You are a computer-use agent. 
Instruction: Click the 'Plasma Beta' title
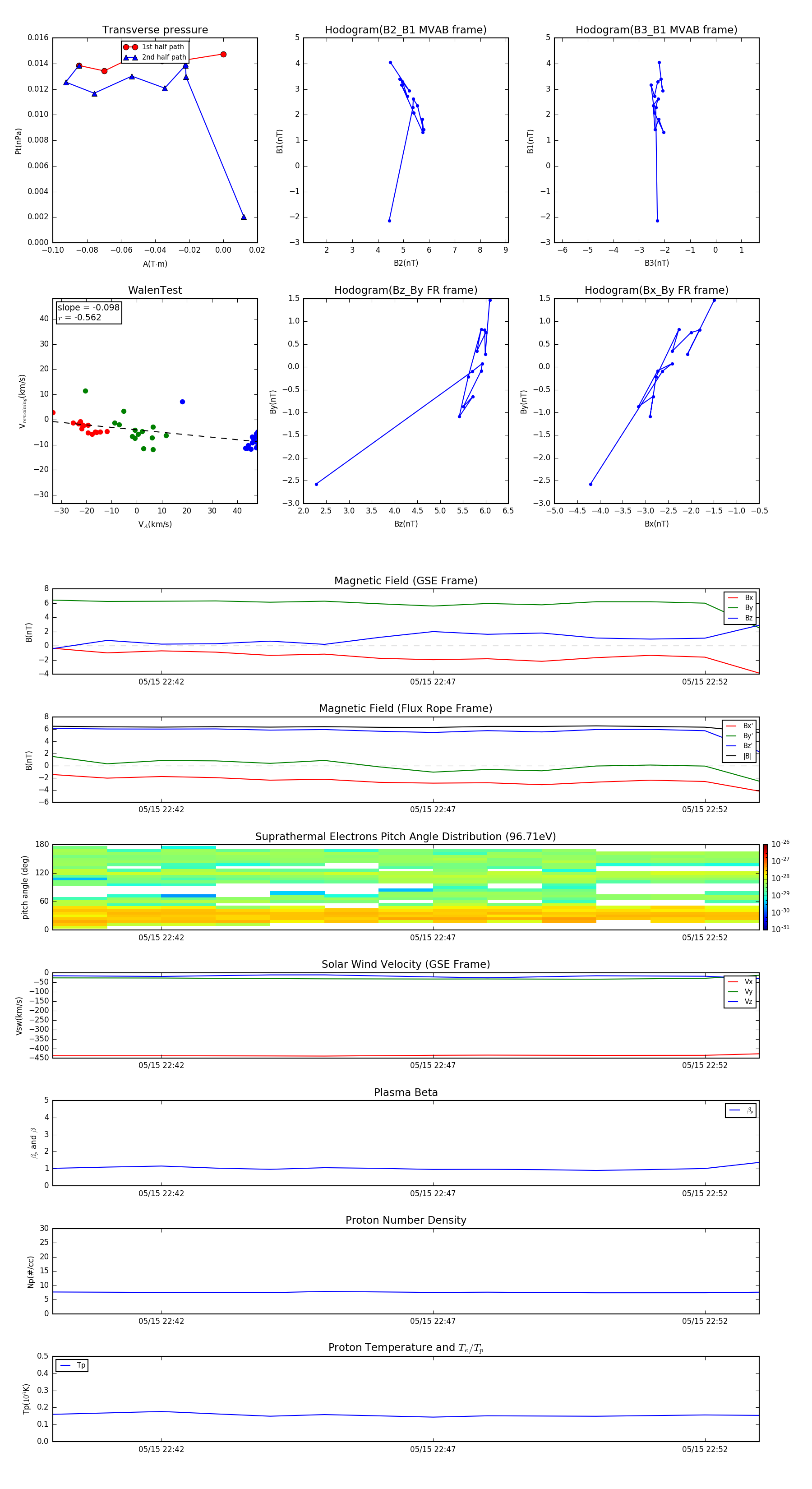pyautogui.click(x=406, y=1093)
